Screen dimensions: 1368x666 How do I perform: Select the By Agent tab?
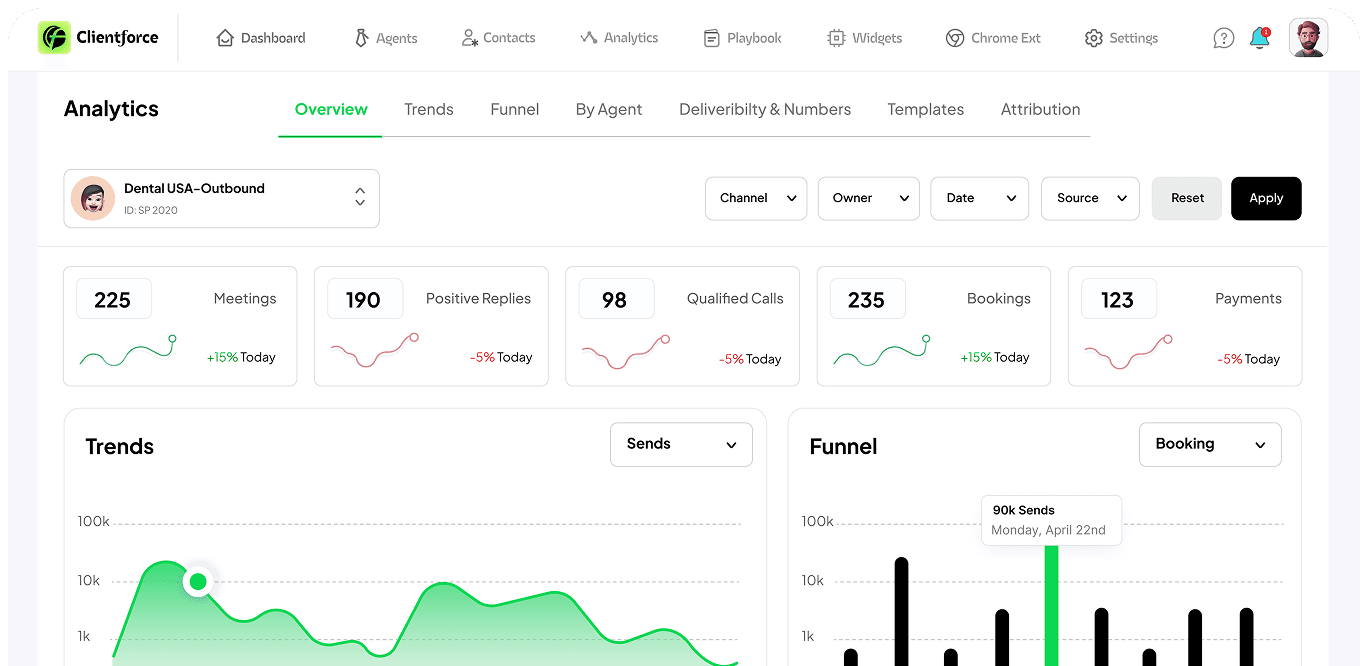coord(609,110)
